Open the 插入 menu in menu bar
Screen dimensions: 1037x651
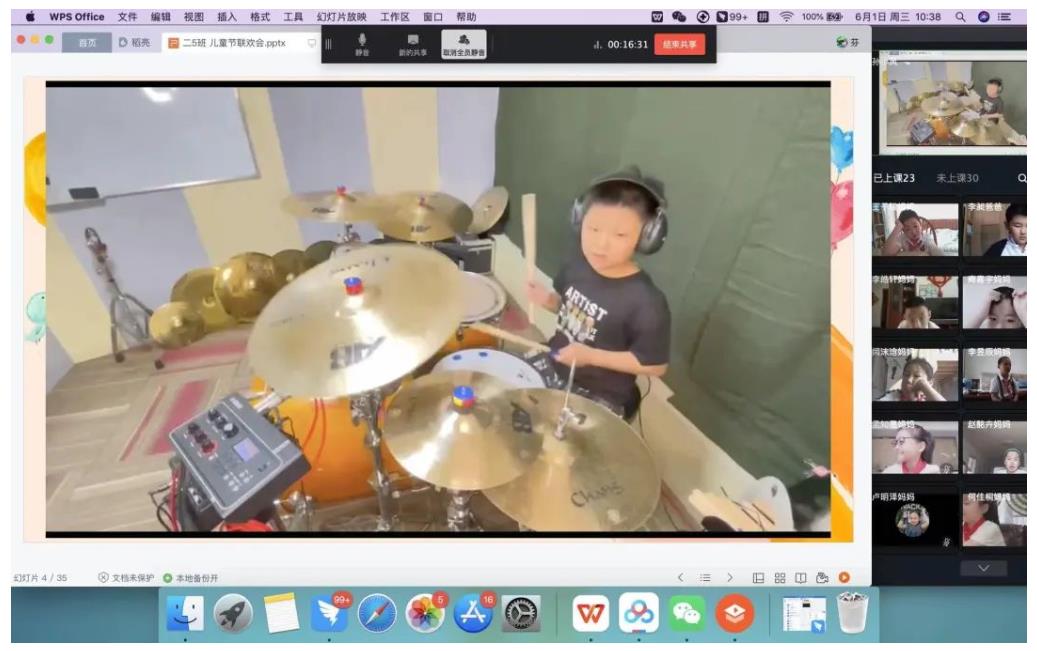pos(227,17)
